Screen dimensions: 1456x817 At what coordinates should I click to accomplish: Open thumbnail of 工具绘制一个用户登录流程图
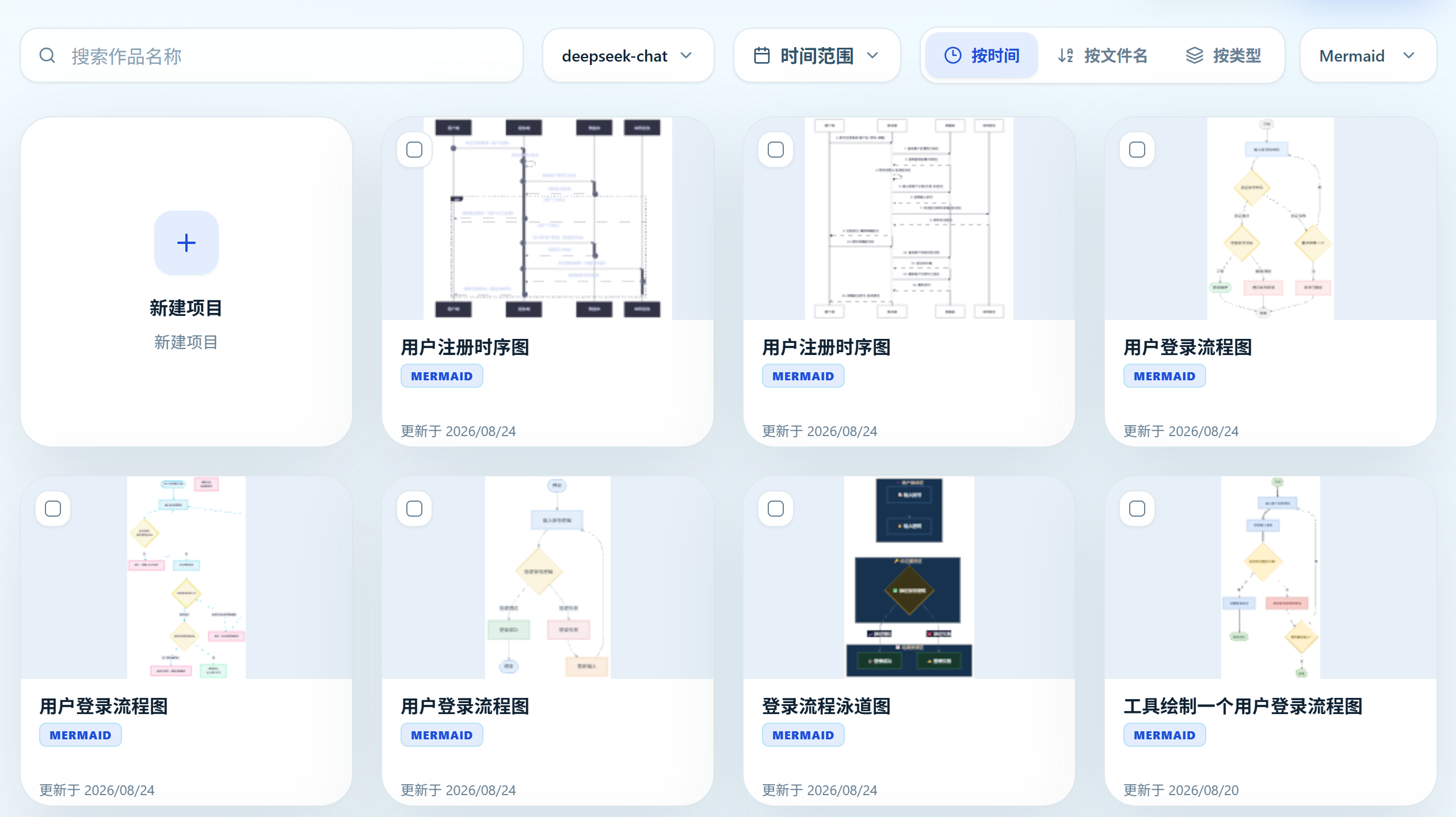(x=1271, y=578)
